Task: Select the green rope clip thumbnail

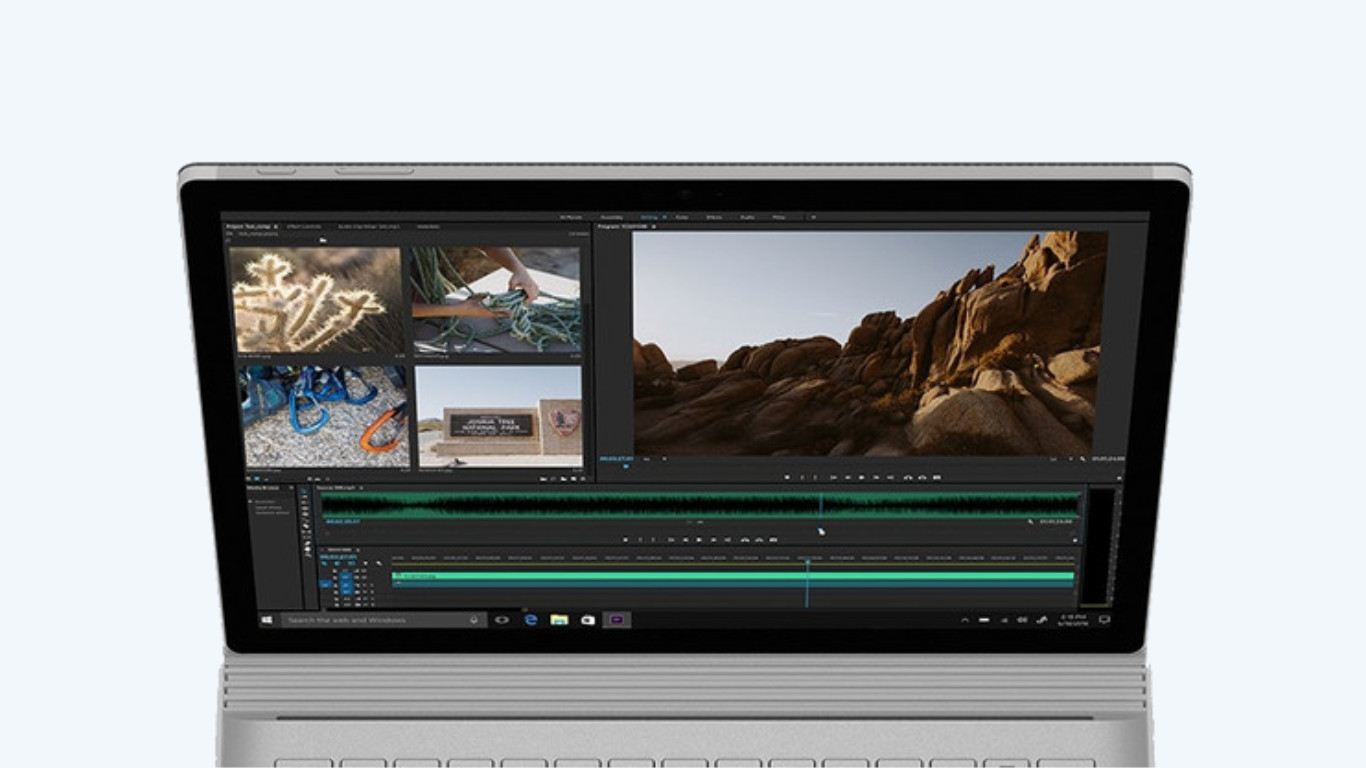Action: pyautogui.click(x=496, y=300)
